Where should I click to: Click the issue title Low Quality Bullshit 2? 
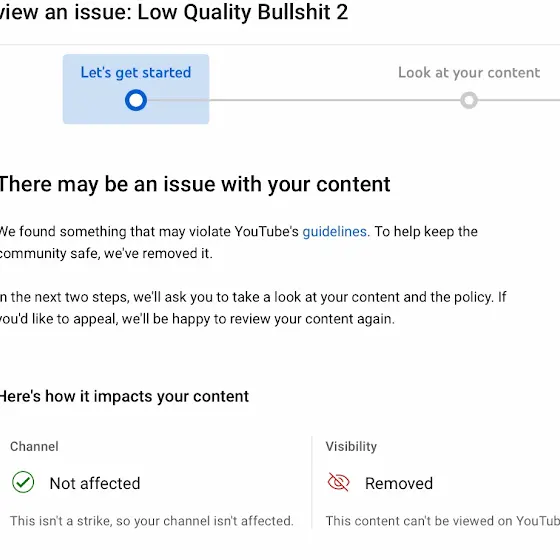pyautogui.click(x=242, y=12)
